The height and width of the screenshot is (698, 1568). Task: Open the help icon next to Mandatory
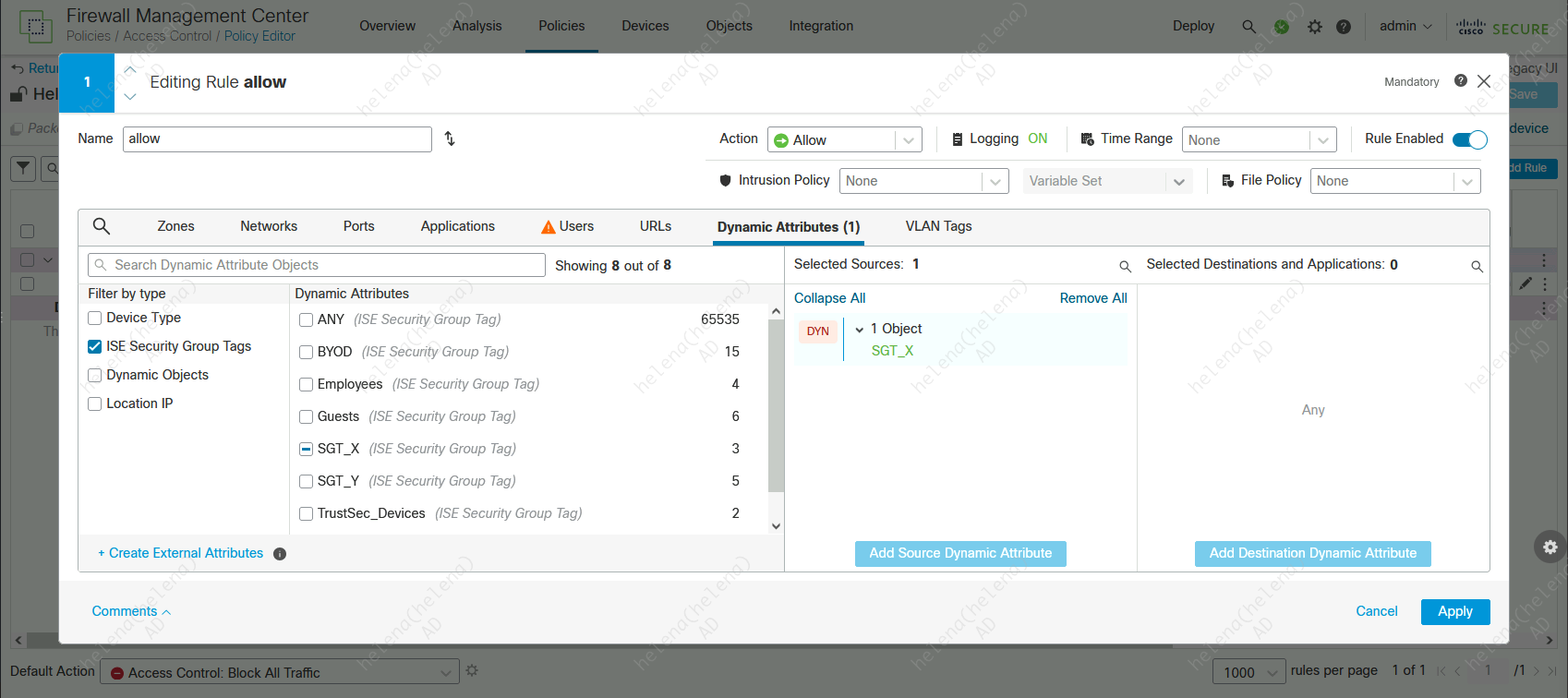1460,81
